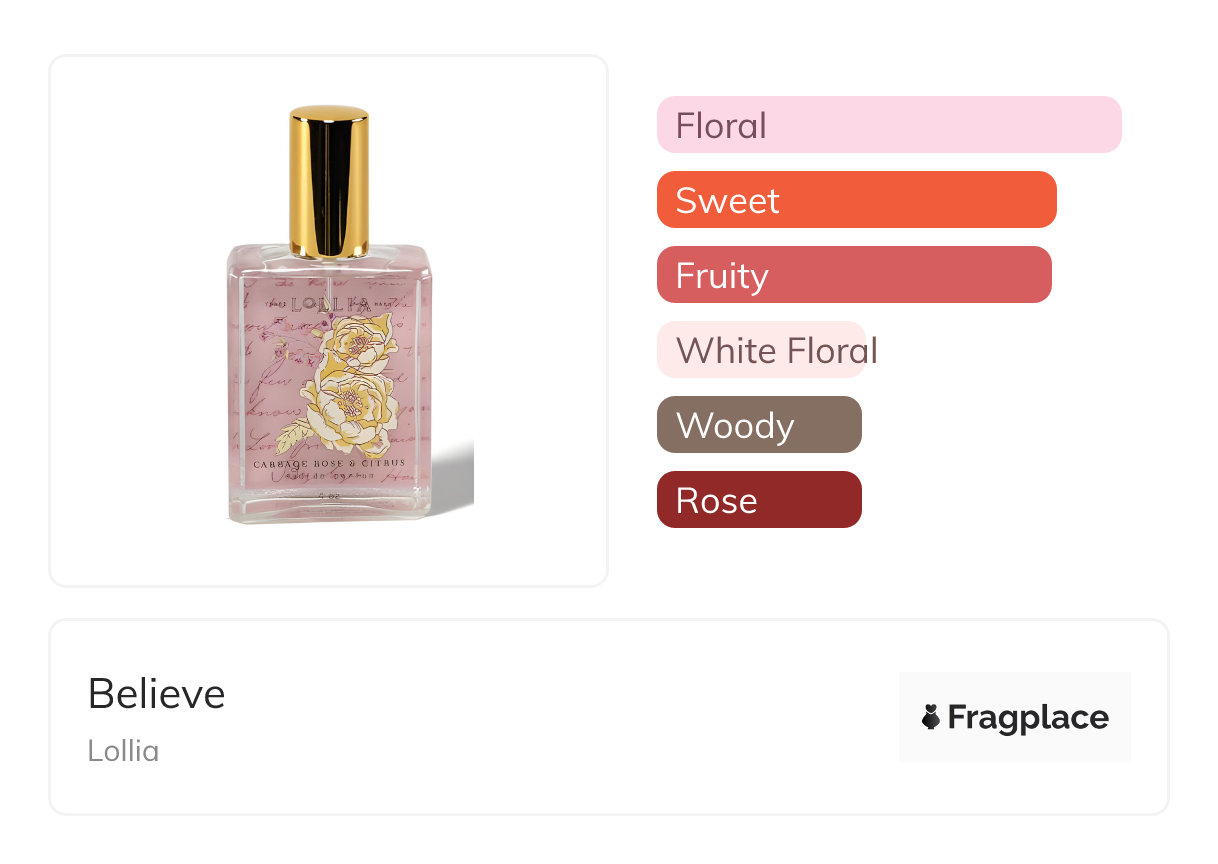
Task: Open the Lollia brand name link
Action: pos(123,750)
